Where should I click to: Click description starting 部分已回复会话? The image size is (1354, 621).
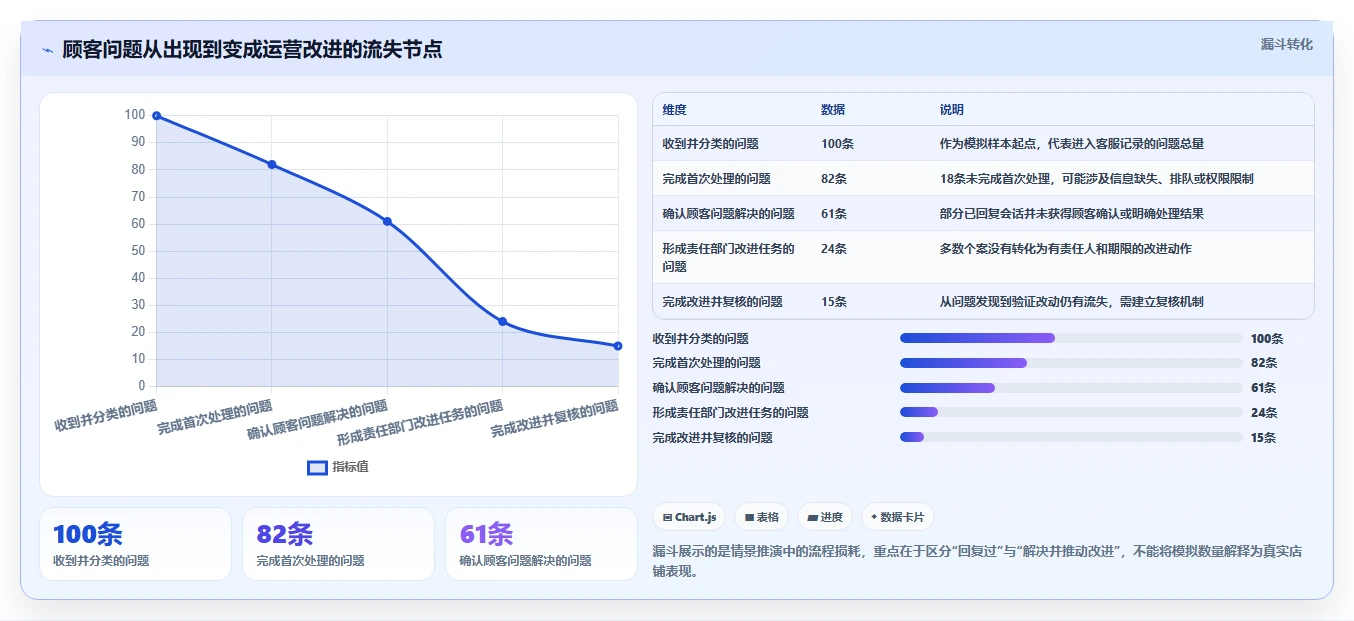[1071, 214]
